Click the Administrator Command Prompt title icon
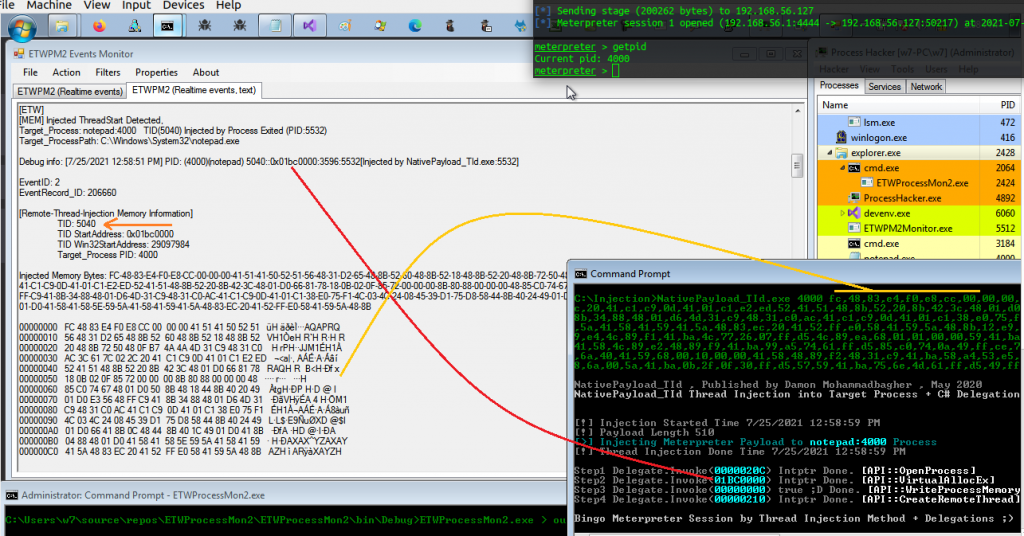Viewport: 1024px width, 536px height. pyautogui.click(x=12, y=496)
